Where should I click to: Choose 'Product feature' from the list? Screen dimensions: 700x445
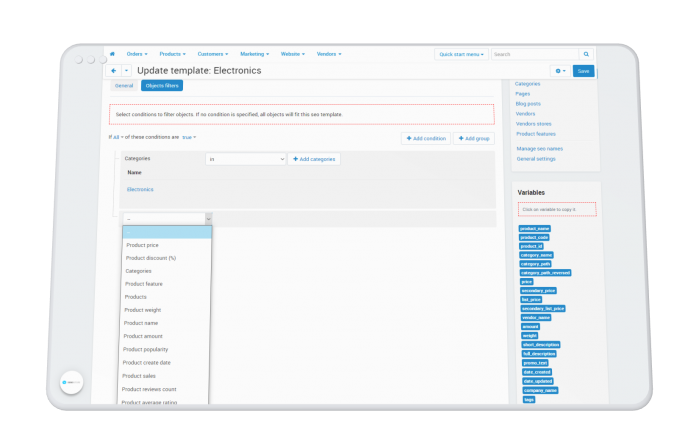[x=144, y=284]
